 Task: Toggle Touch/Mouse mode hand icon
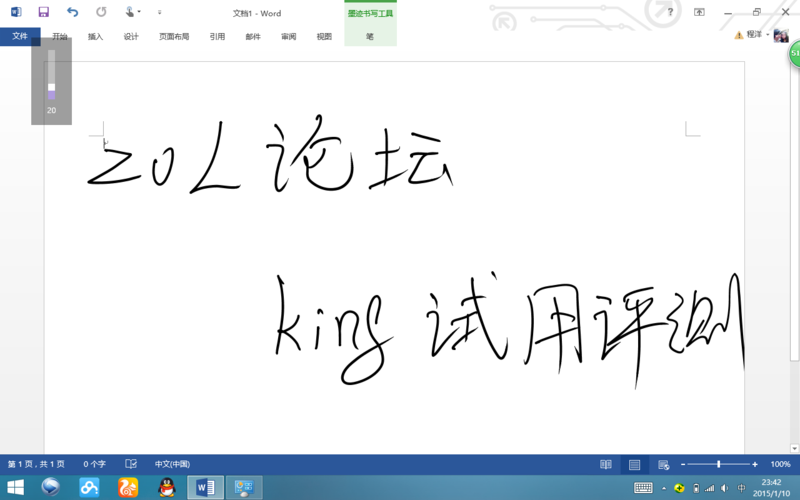[130, 12]
